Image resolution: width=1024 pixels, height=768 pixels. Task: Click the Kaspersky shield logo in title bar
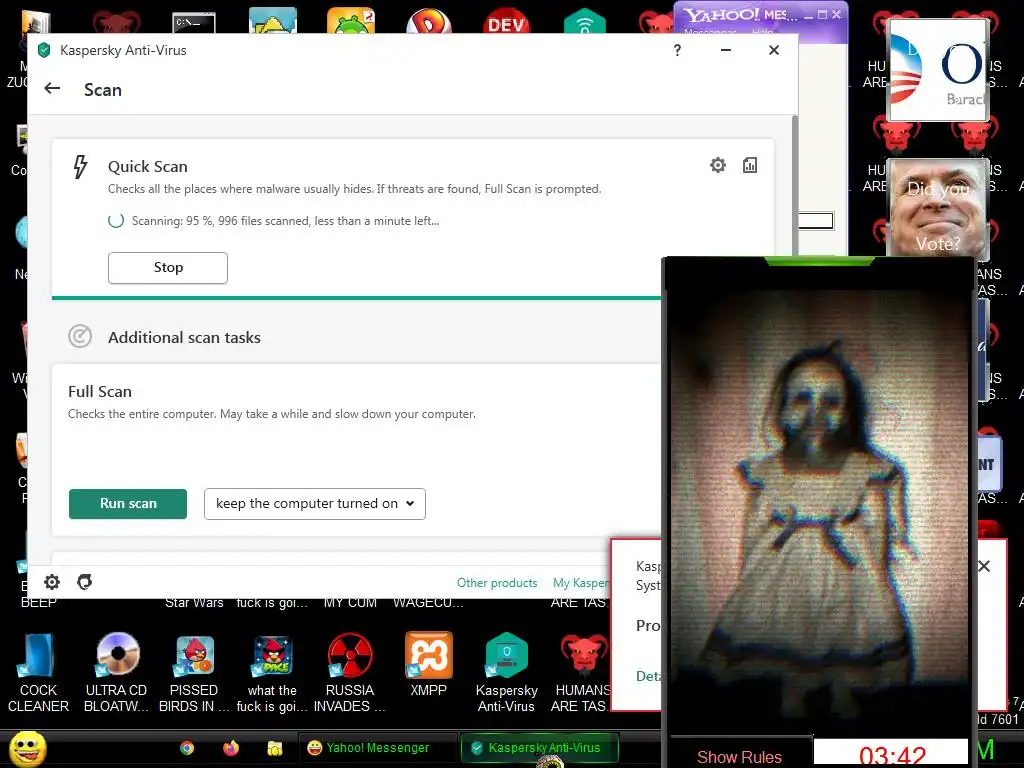[x=44, y=50]
